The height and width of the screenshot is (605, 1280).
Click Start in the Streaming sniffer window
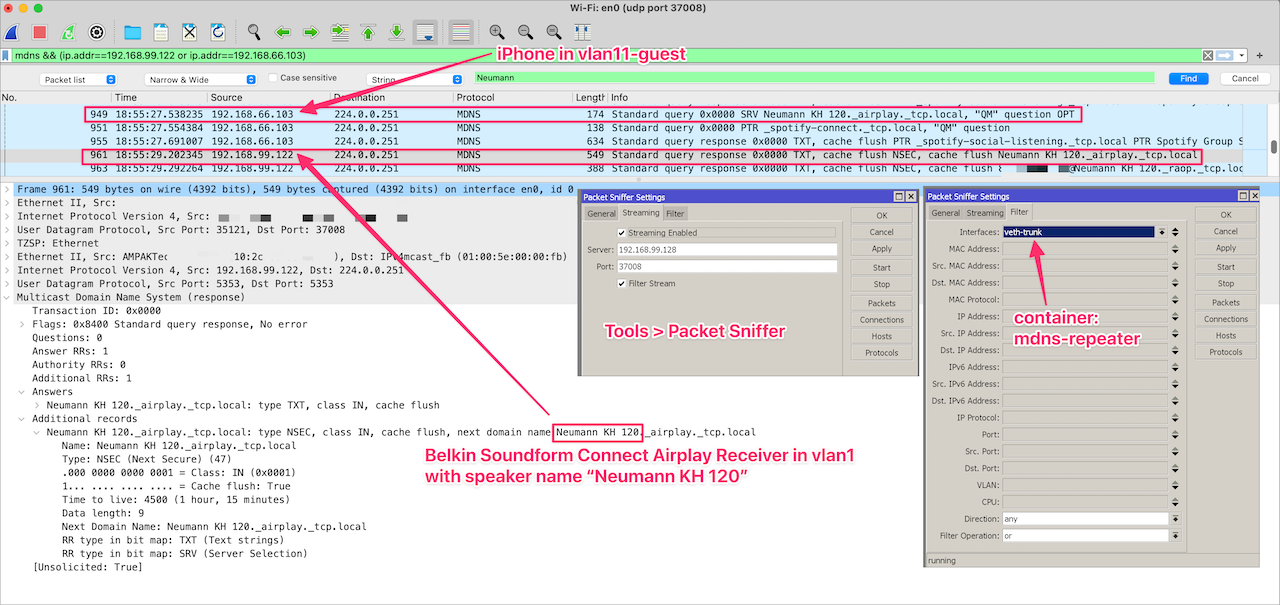click(882, 267)
